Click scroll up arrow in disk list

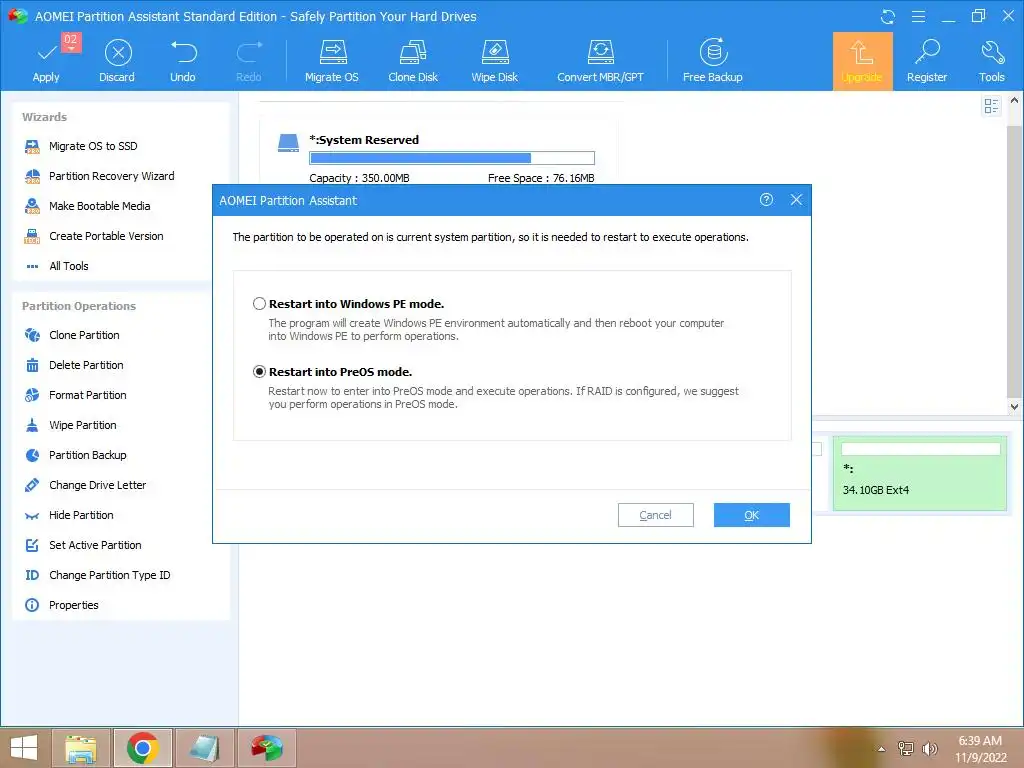coord(1014,101)
